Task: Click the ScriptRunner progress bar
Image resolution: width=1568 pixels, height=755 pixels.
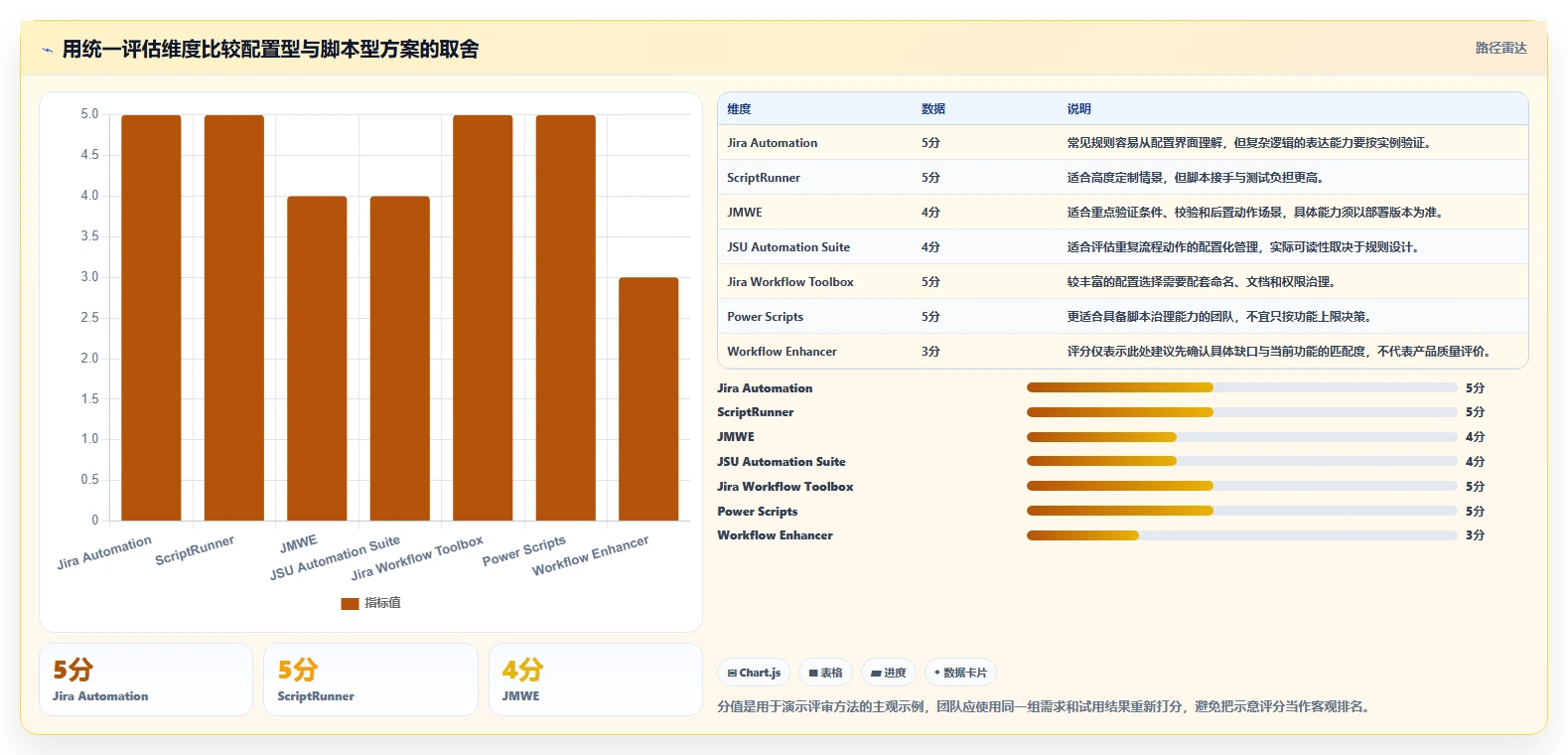Action: click(x=1241, y=412)
